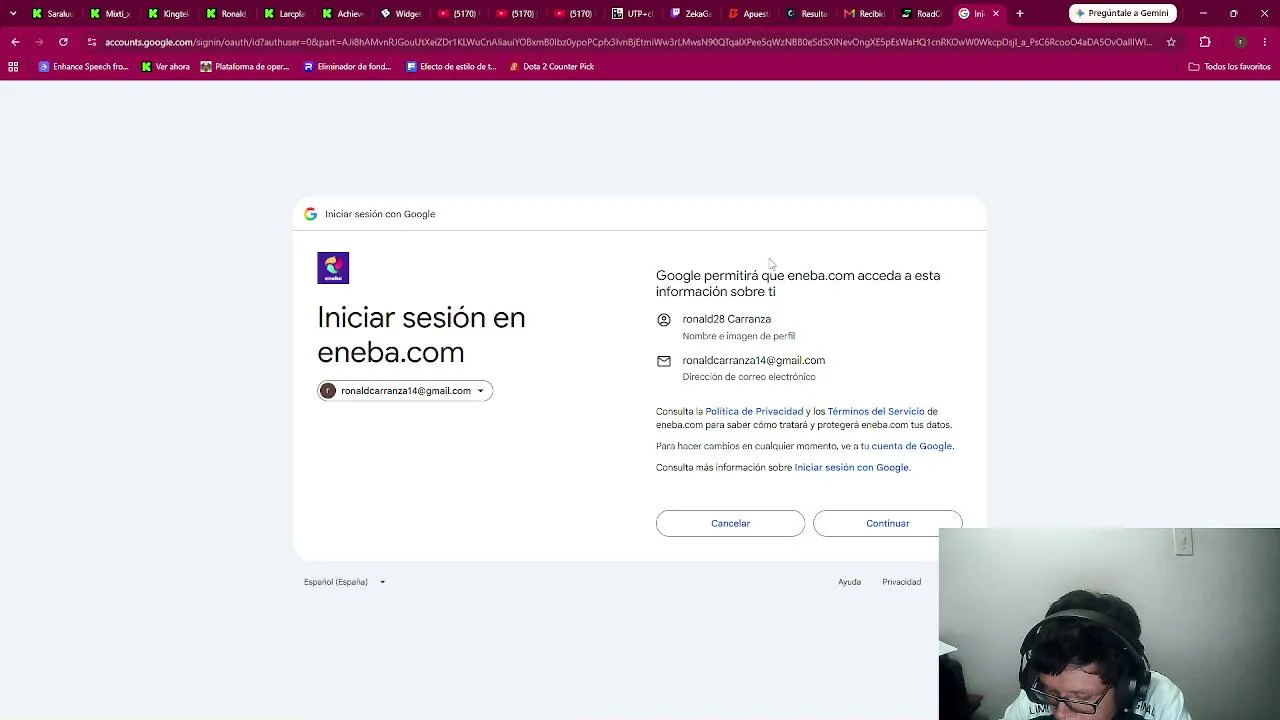1280x720 pixels.
Task: Click the address bar URL
Action: 628,42
